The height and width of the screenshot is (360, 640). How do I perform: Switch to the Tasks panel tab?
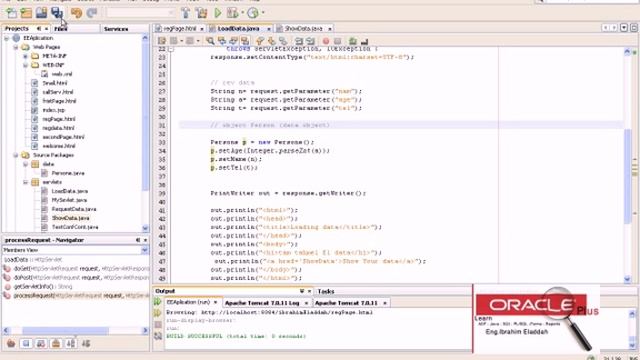[326, 291]
